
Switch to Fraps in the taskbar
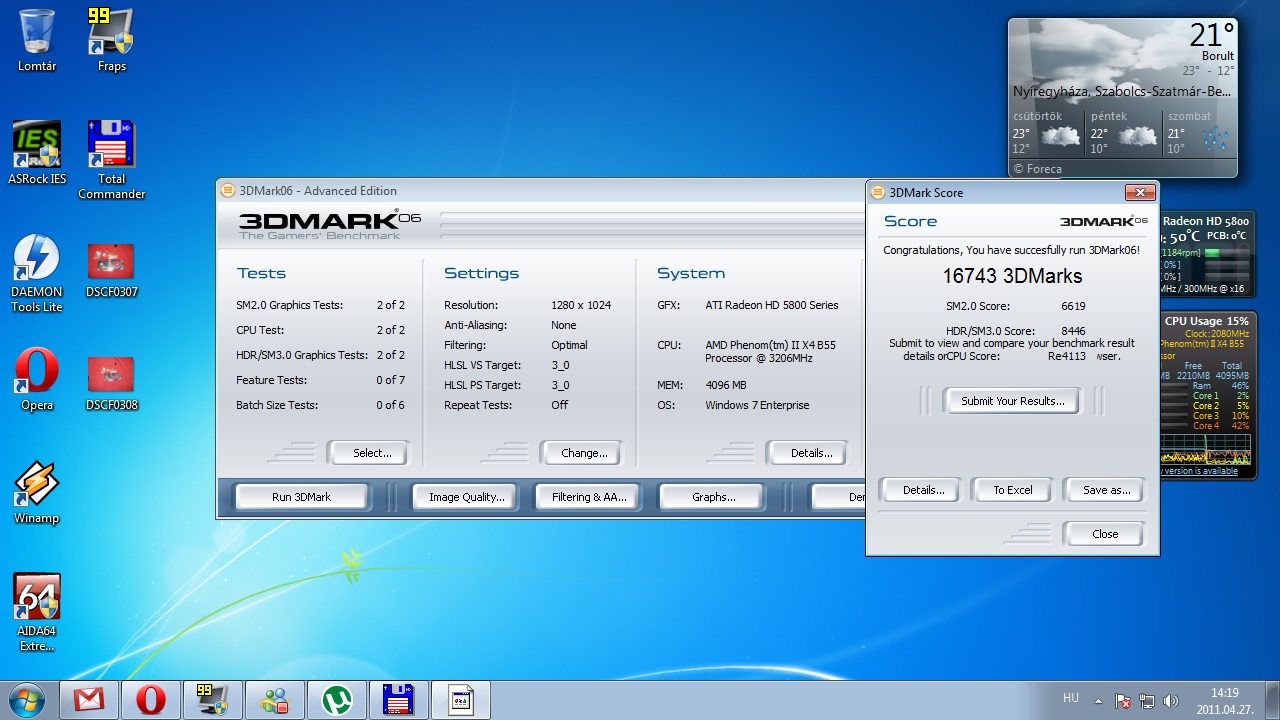[x=213, y=700]
